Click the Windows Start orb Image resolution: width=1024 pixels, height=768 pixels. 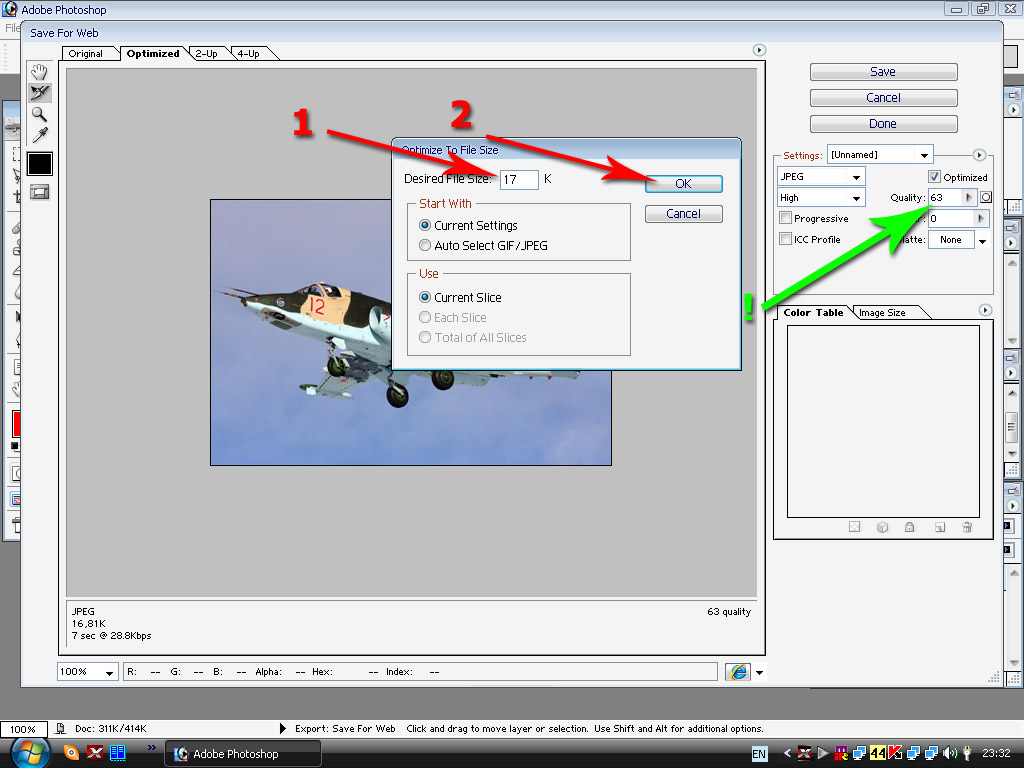30,752
